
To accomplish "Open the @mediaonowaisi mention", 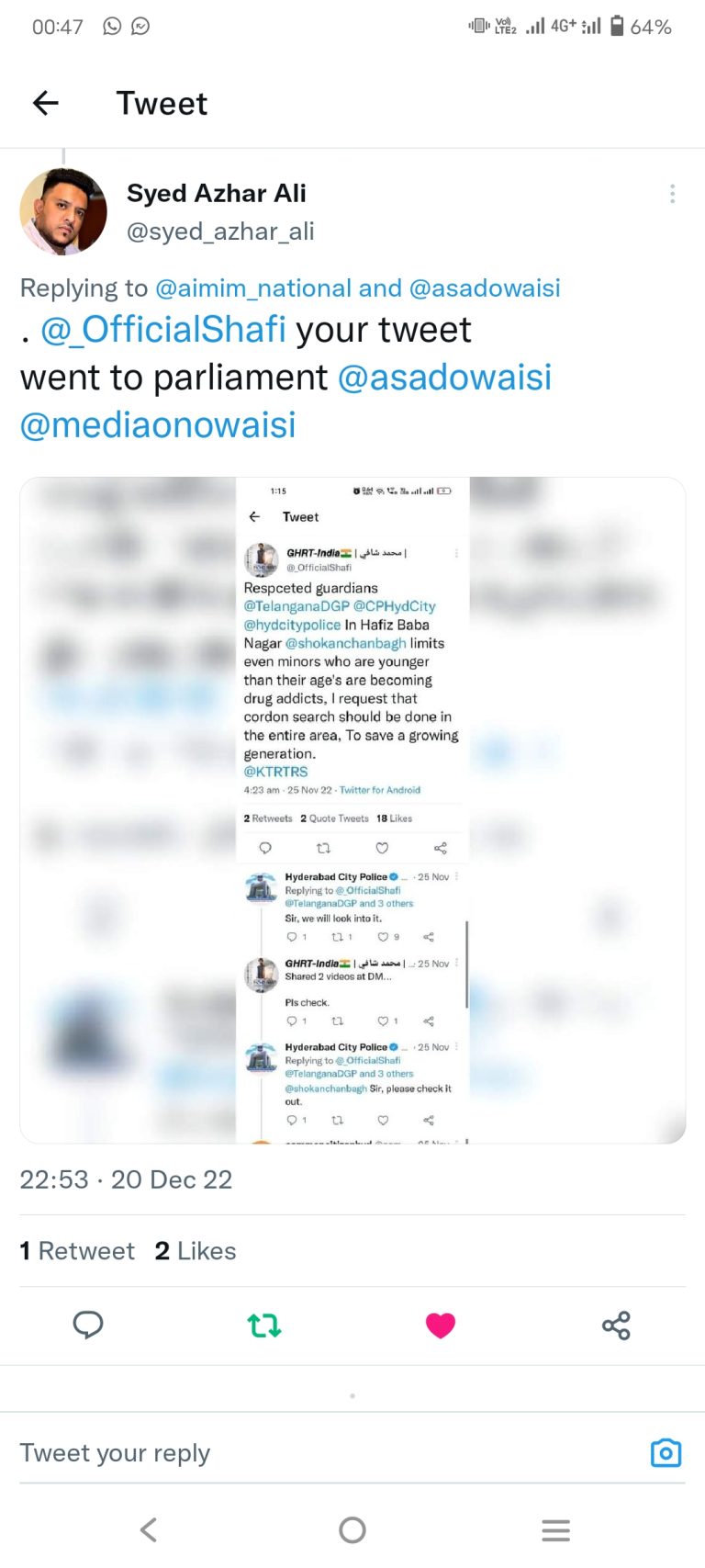I will (158, 424).
